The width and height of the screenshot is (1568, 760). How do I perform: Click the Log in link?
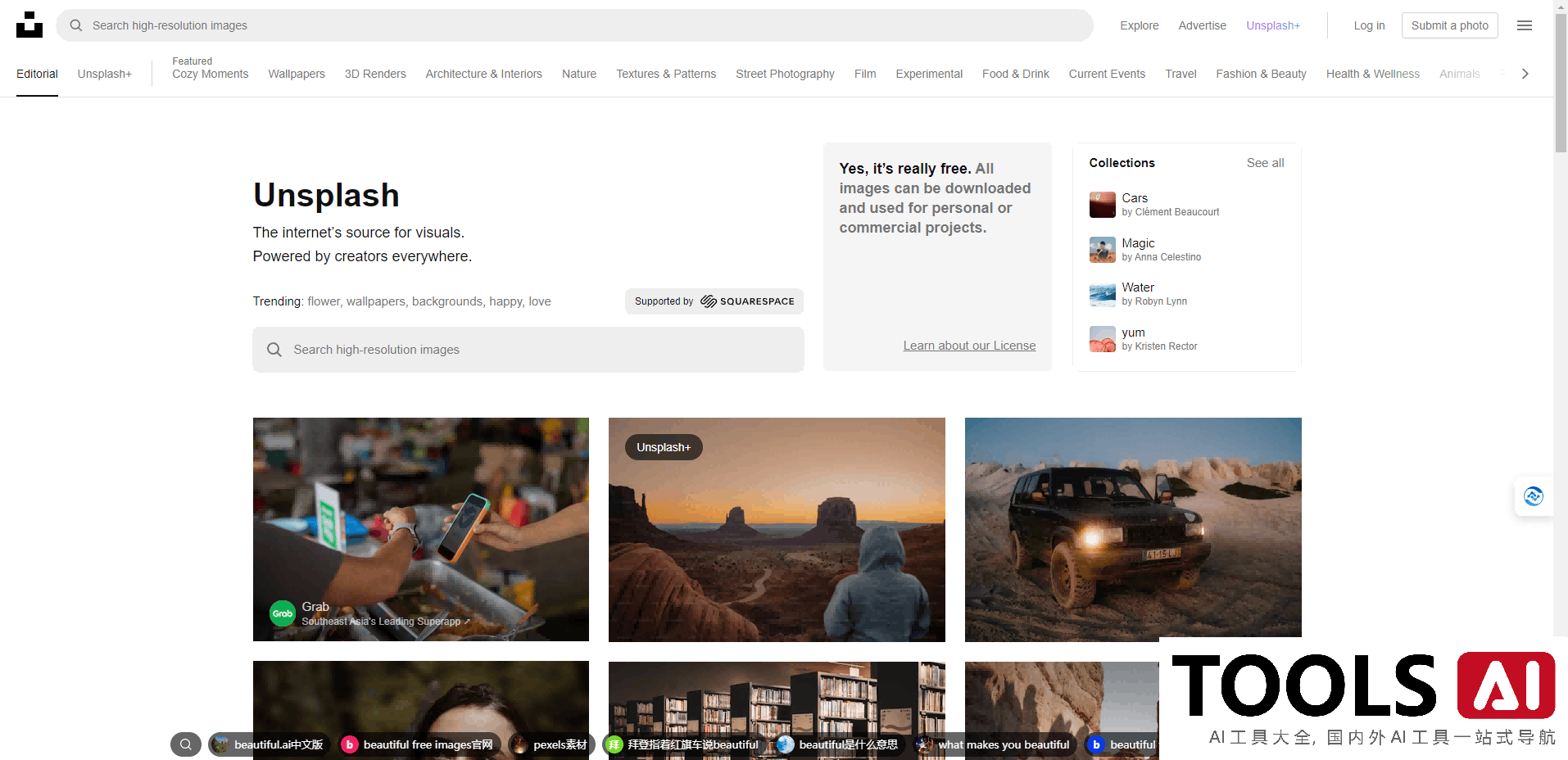[1369, 25]
